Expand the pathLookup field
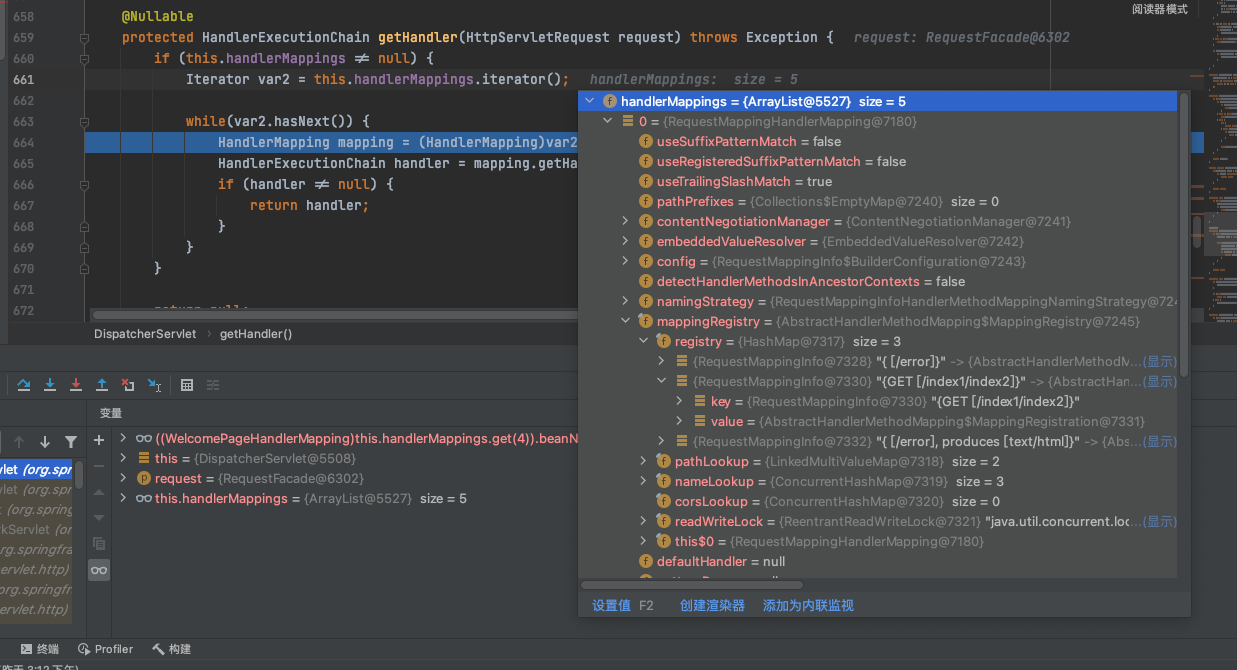The image size is (1237, 670). [644, 461]
